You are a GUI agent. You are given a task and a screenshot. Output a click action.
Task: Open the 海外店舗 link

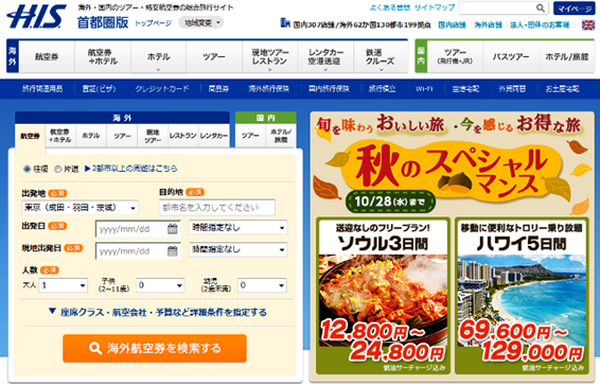point(488,25)
